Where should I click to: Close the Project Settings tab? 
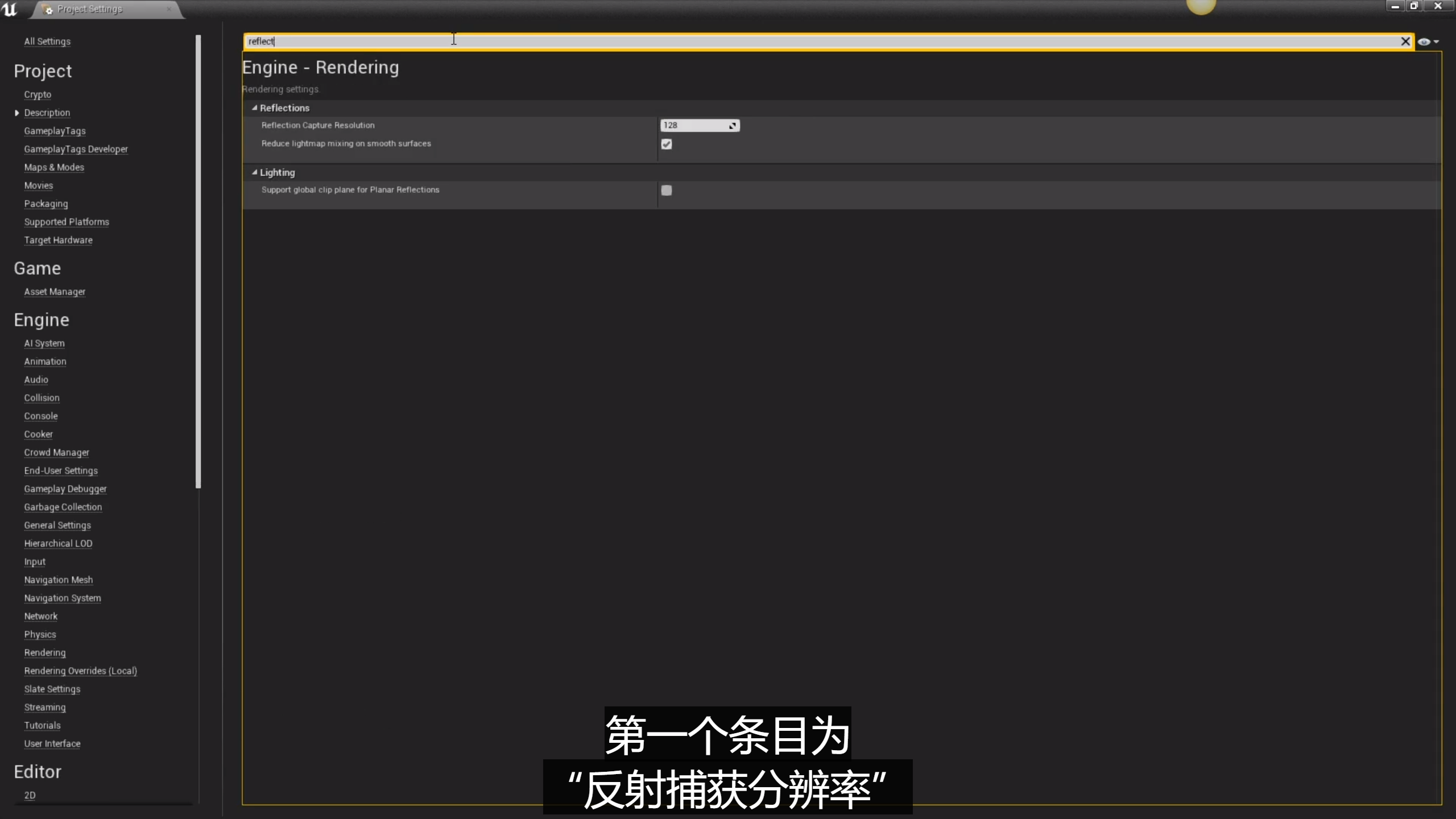point(169,9)
